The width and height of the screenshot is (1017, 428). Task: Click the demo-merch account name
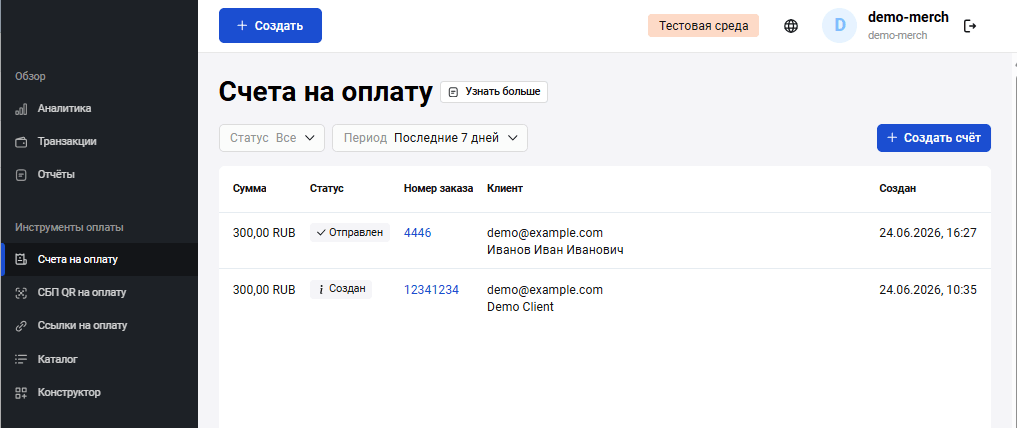click(x=908, y=18)
